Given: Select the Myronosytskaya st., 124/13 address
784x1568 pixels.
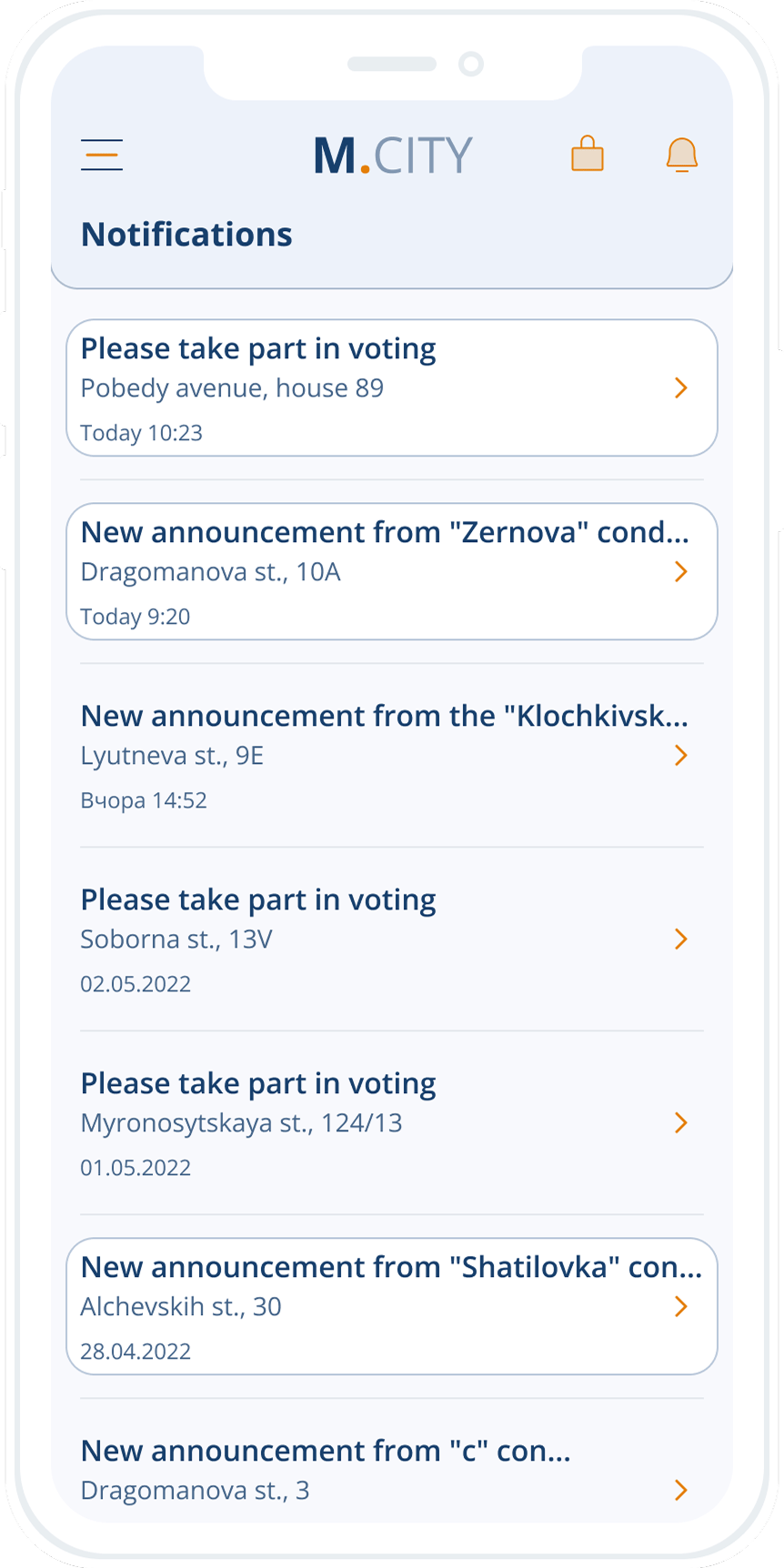Looking at the screenshot, I should point(241,1123).
